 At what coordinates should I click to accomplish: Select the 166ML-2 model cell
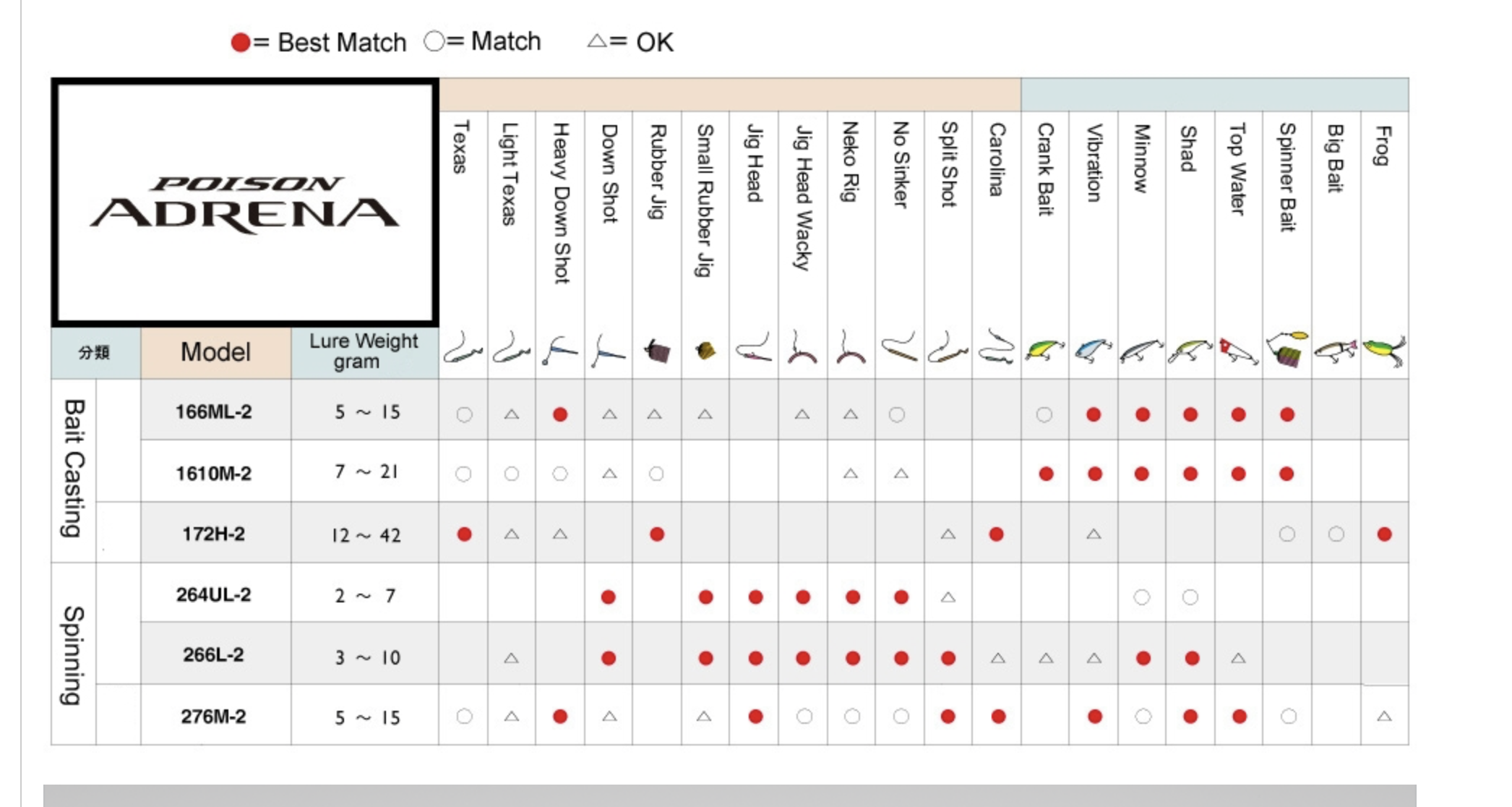(x=214, y=412)
